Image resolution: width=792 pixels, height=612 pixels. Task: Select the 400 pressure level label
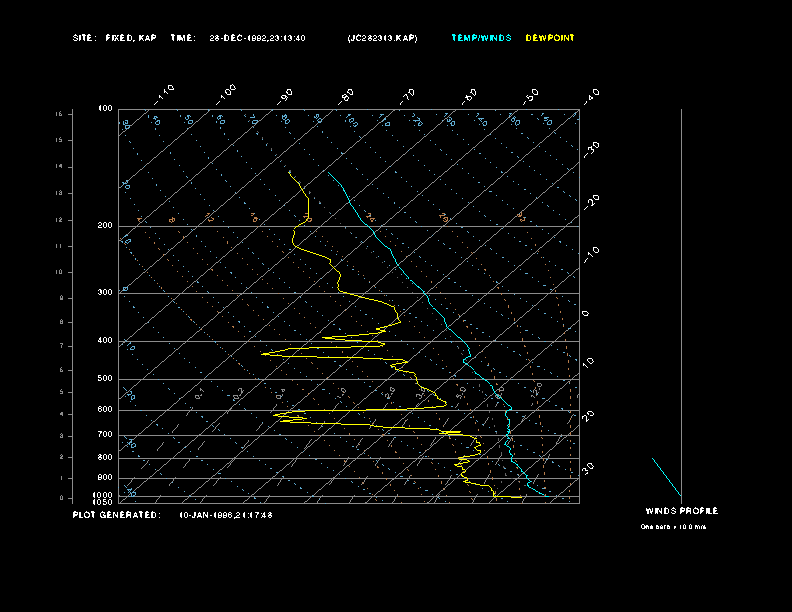pos(105,340)
